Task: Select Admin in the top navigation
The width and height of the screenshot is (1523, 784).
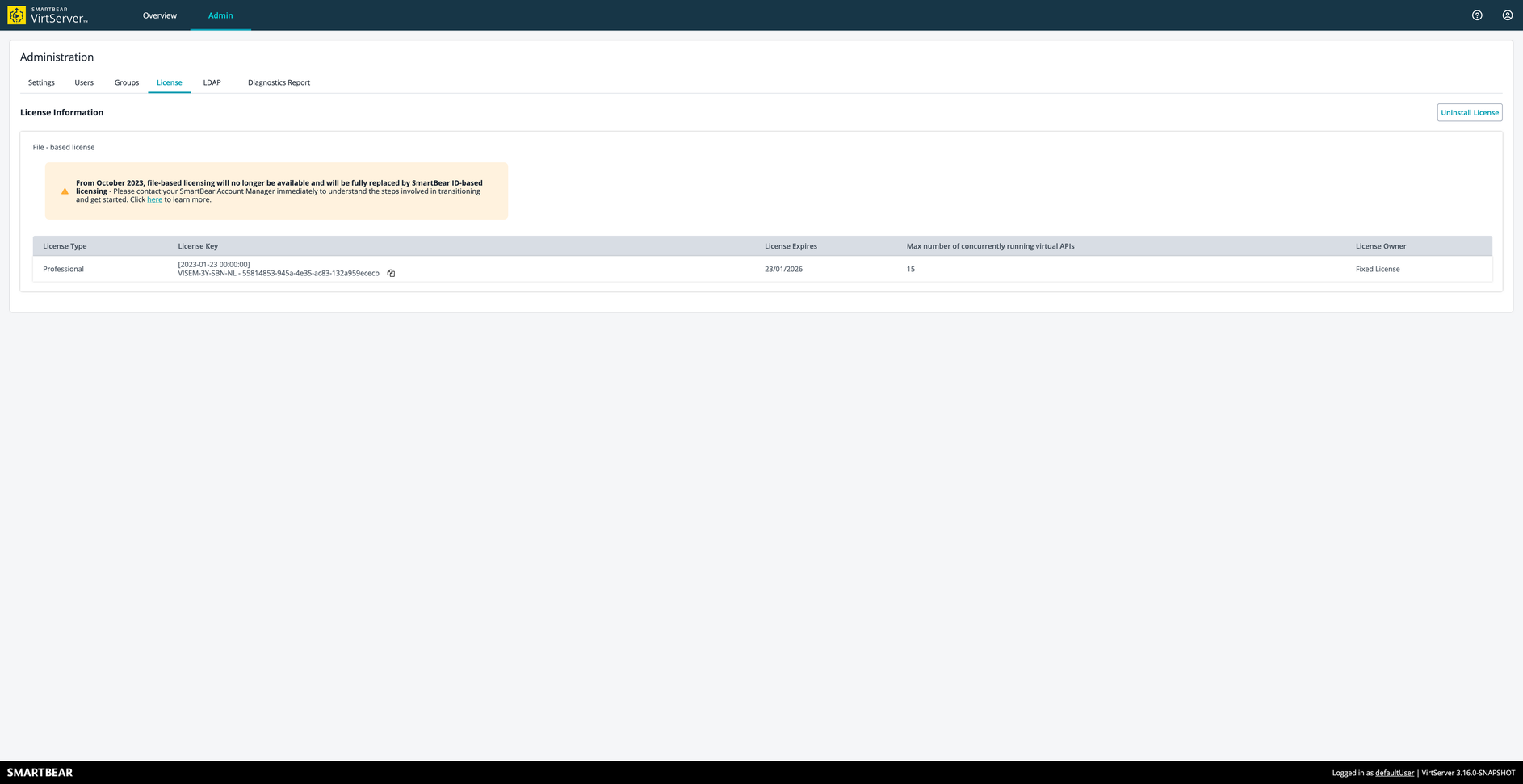Action: click(220, 15)
